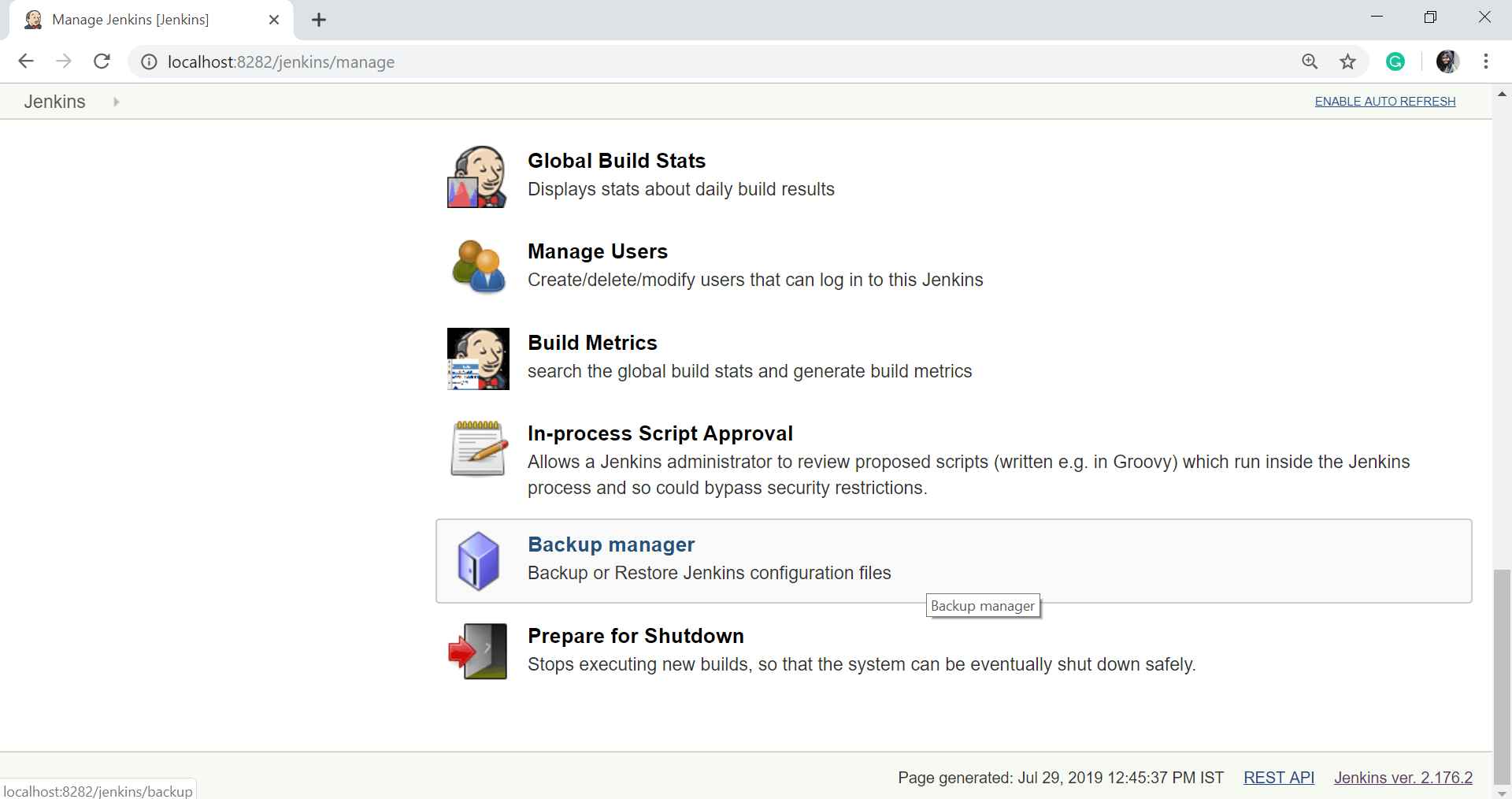Select the Manage Jenkins browser tab
The image size is (1512, 799).
(150, 20)
